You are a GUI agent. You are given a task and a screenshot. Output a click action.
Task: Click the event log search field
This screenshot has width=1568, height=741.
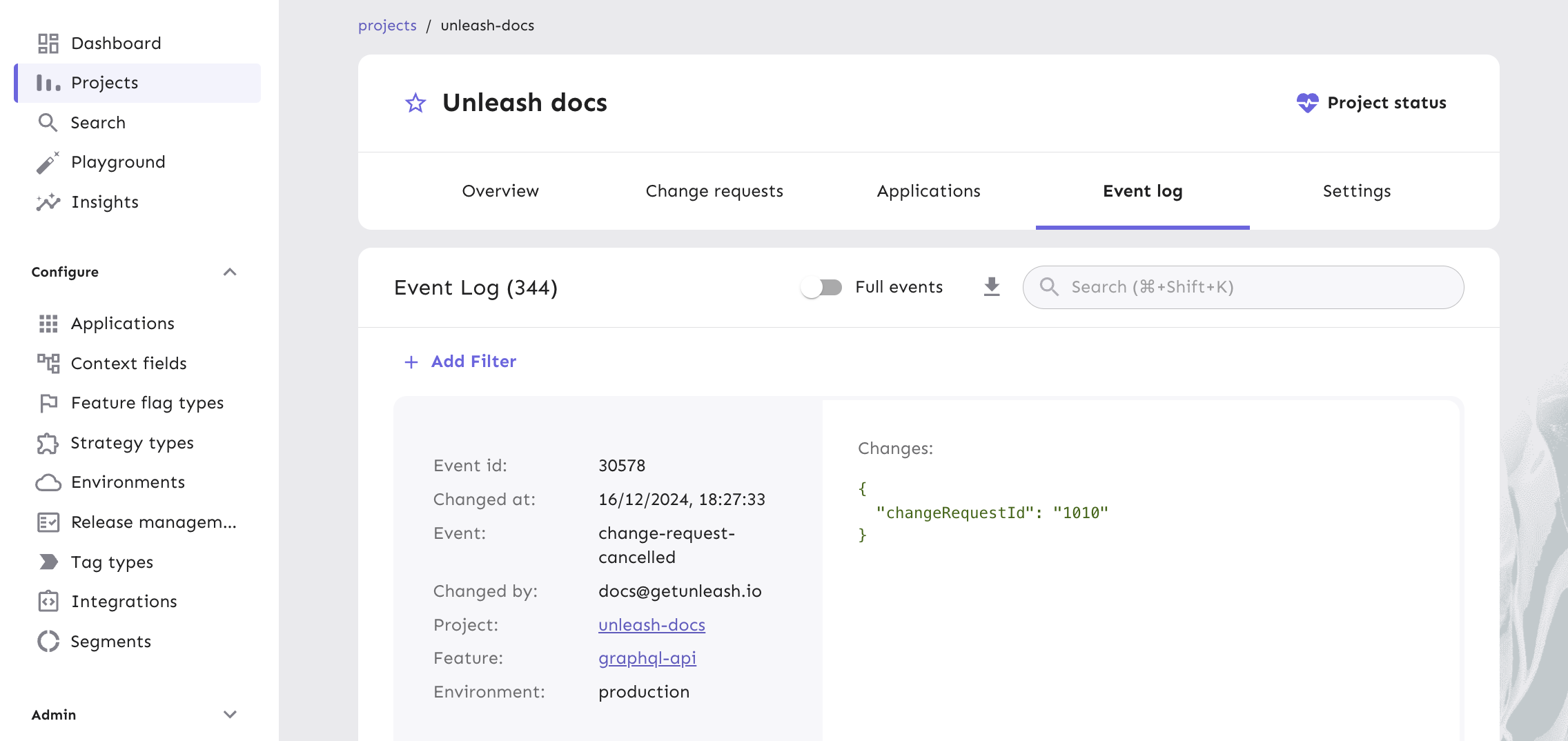1242,286
